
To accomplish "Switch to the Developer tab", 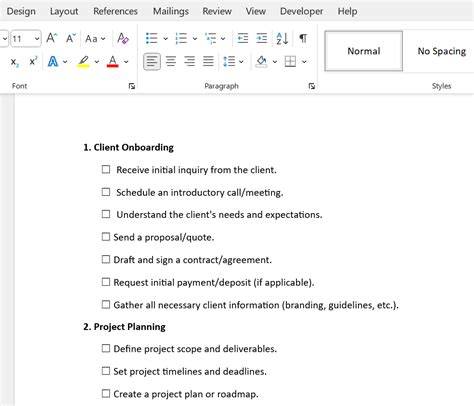I will coord(301,11).
